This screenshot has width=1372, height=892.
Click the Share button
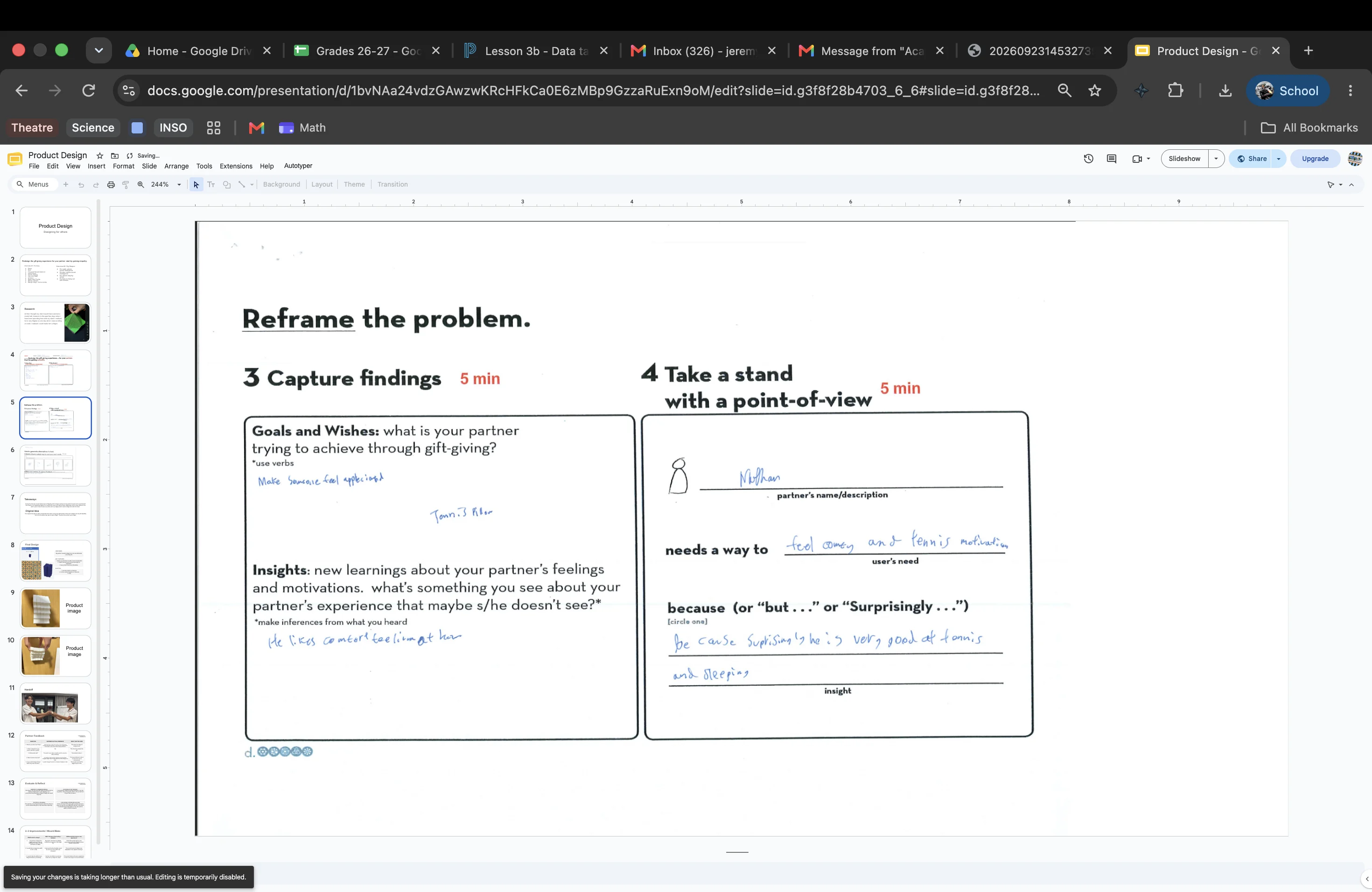[x=1251, y=159]
